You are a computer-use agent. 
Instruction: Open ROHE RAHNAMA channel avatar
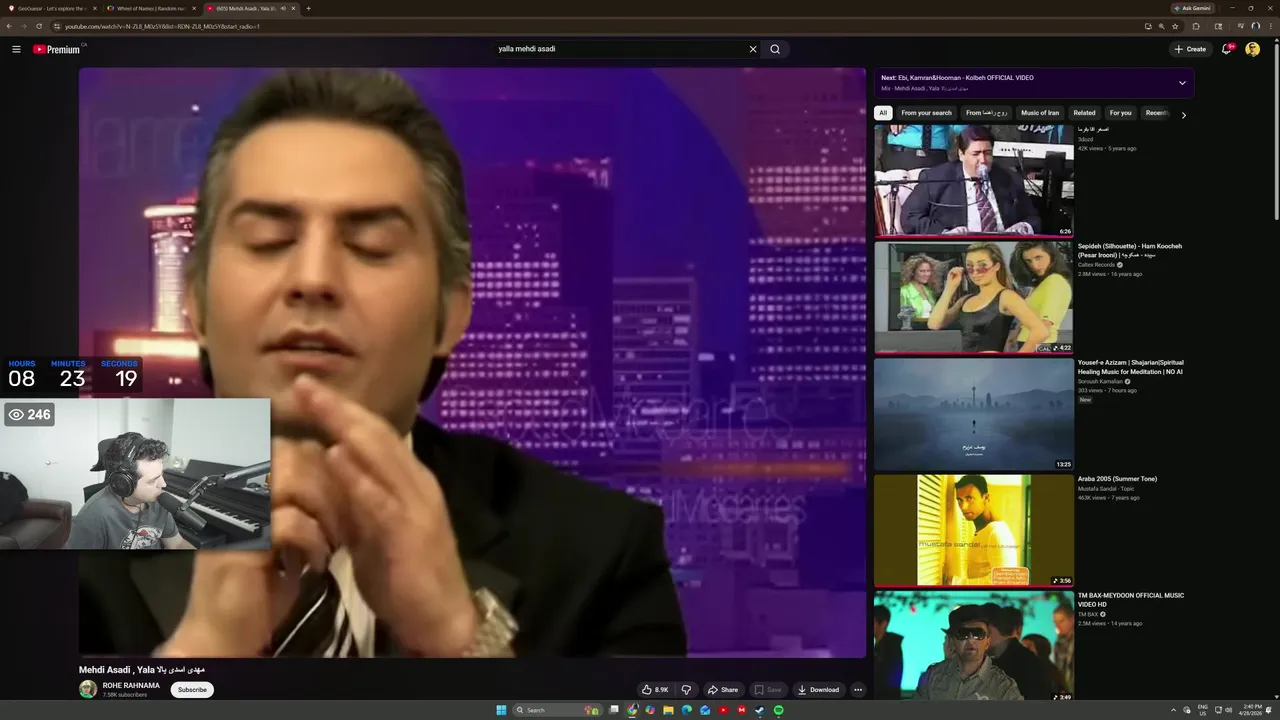click(88, 689)
